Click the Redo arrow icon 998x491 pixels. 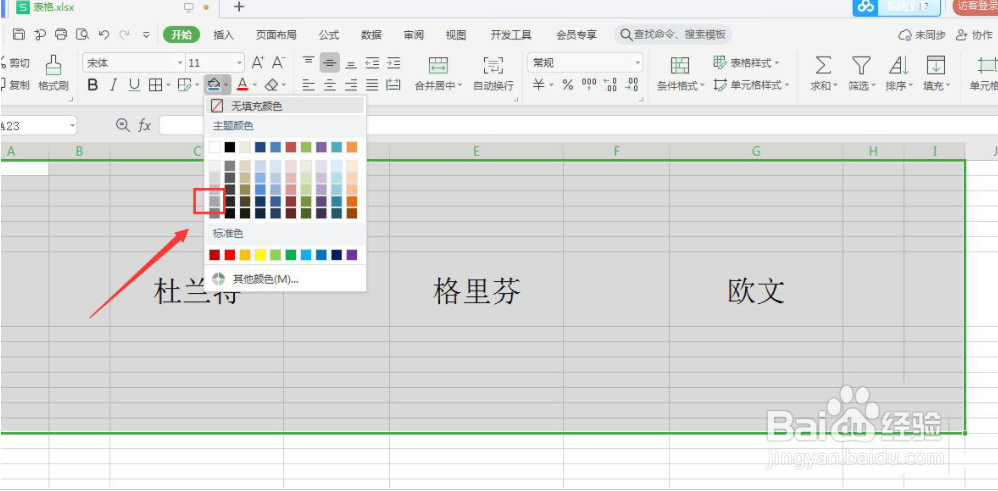pyautogui.click(x=125, y=34)
